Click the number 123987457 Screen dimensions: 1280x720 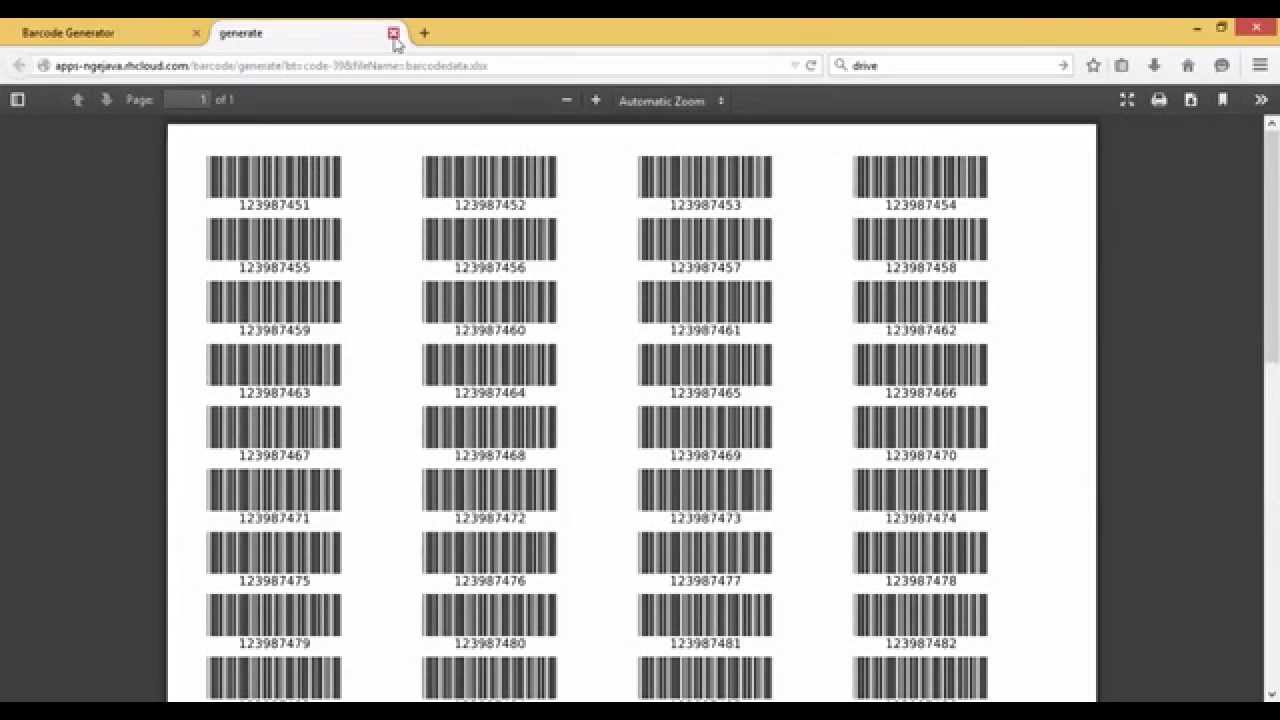(x=705, y=267)
